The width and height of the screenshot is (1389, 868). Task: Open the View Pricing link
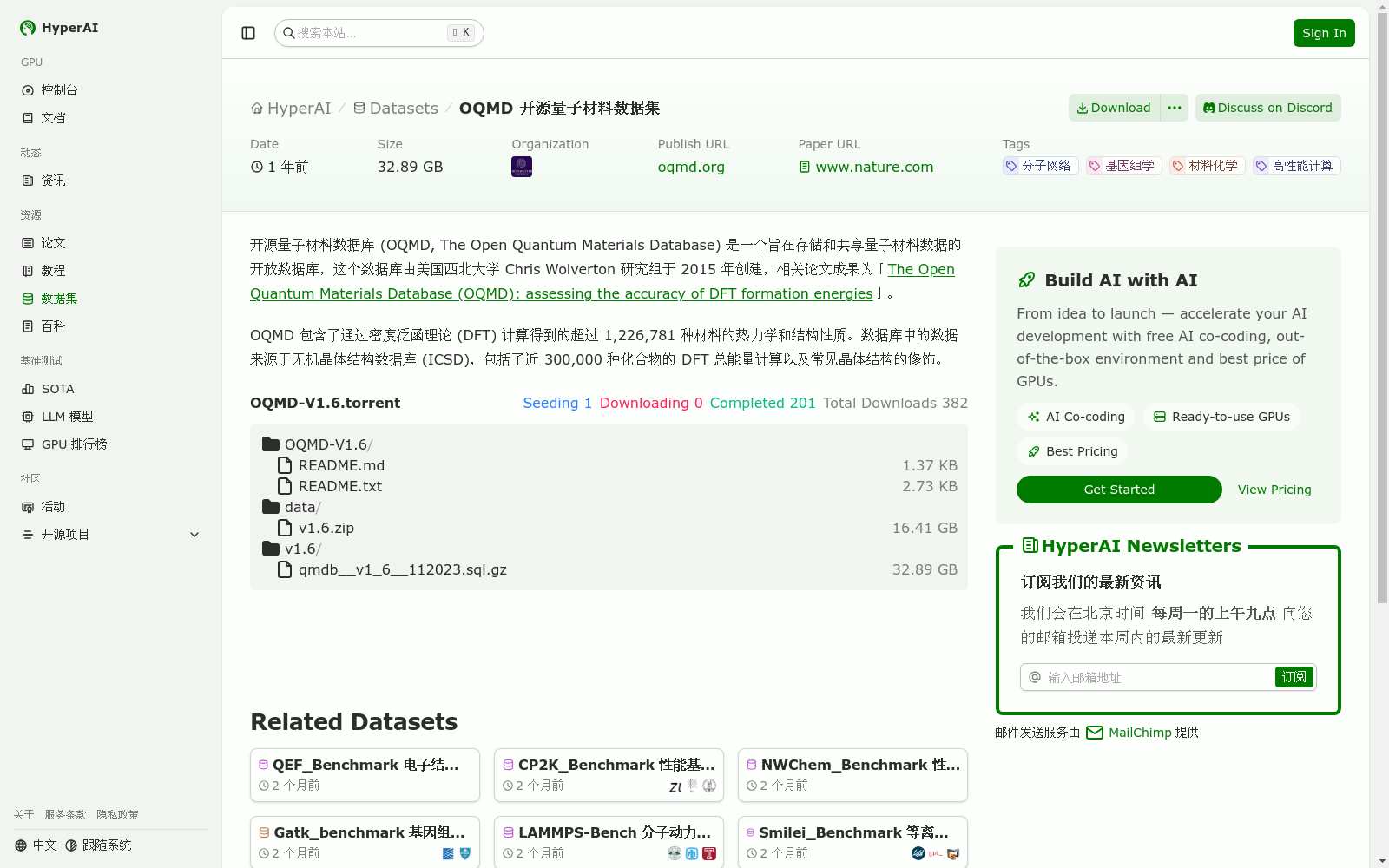[1274, 490]
